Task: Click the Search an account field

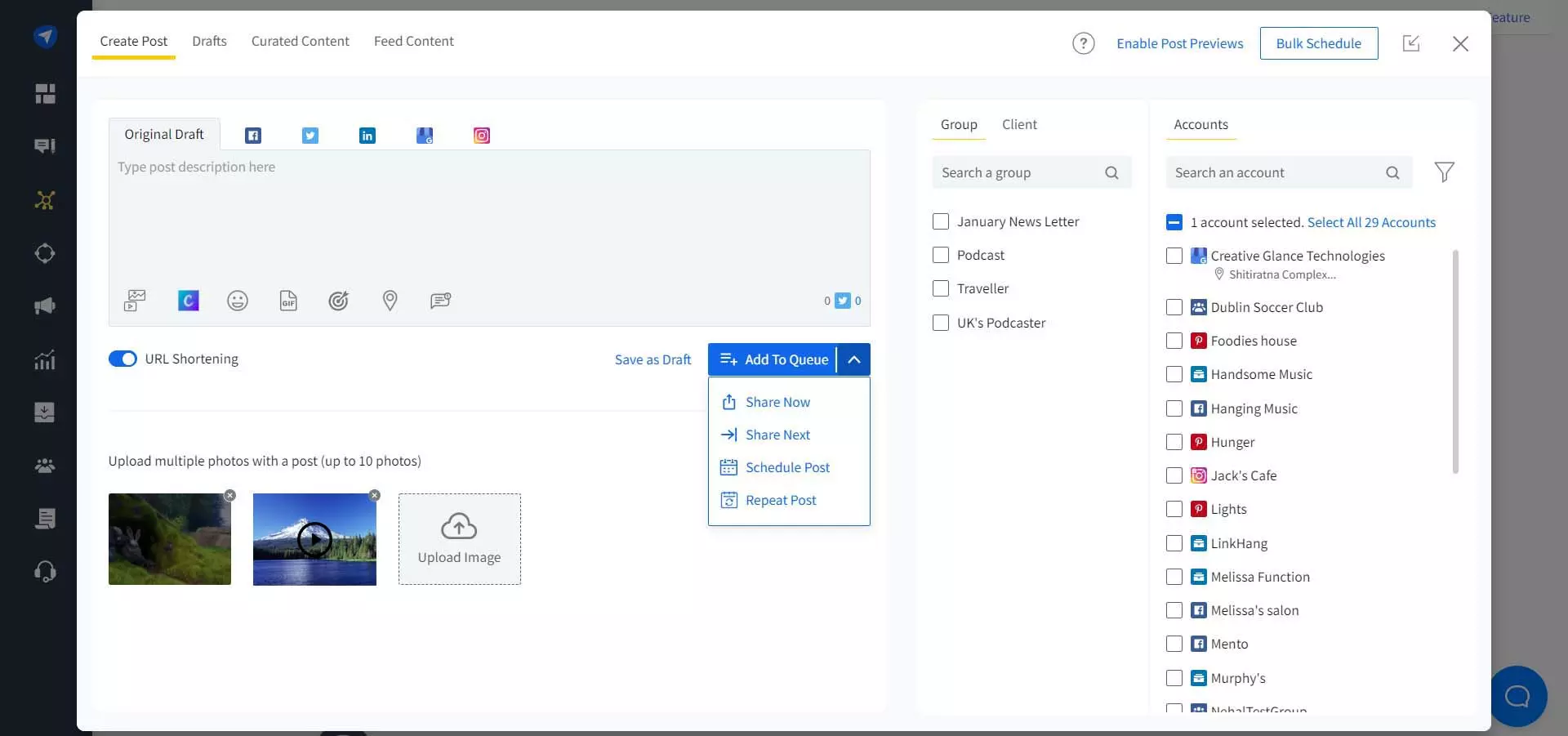Action: (x=1289, y=172)
